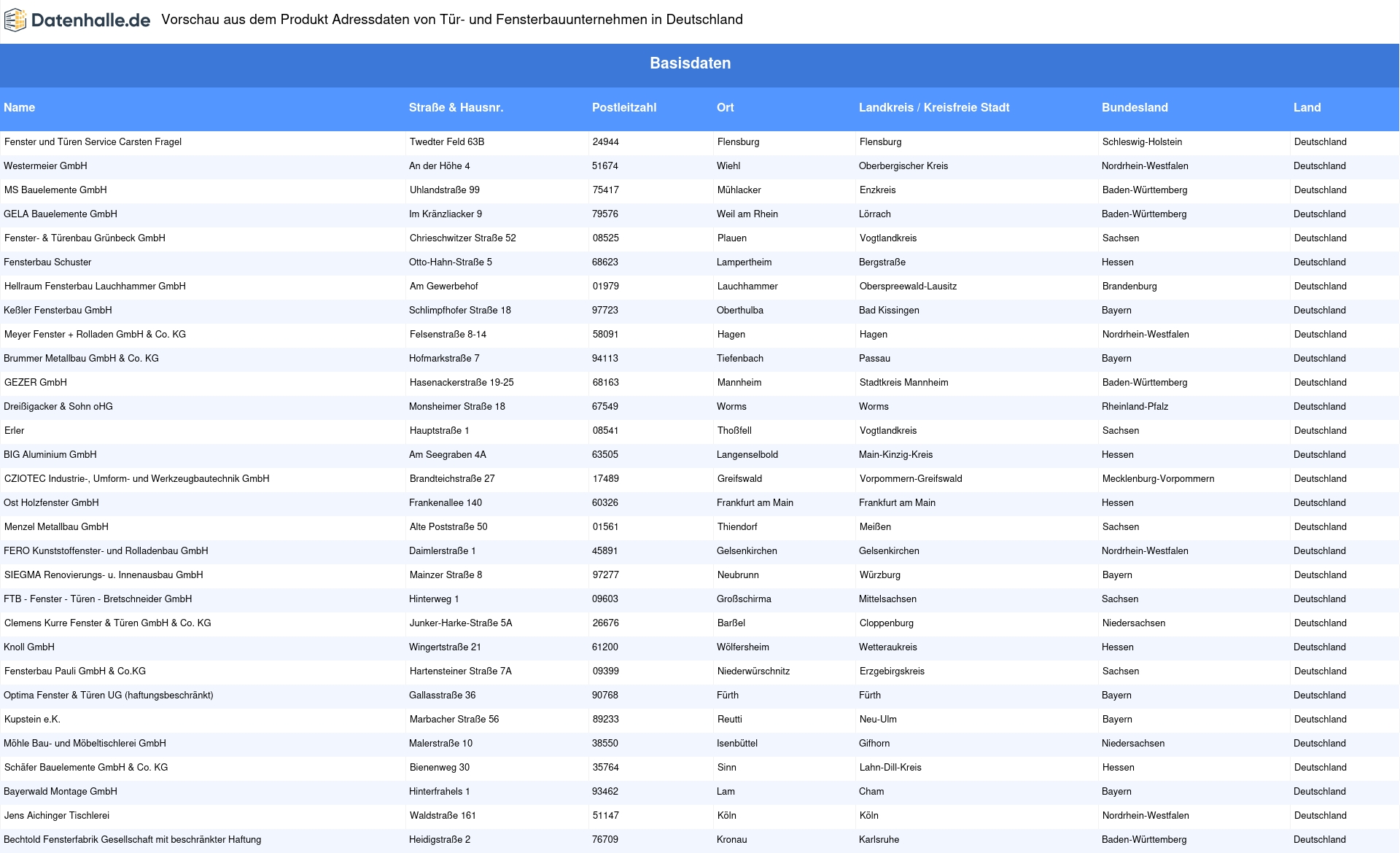Select Kupstein e.K. cell

click(x=32, y=719)
